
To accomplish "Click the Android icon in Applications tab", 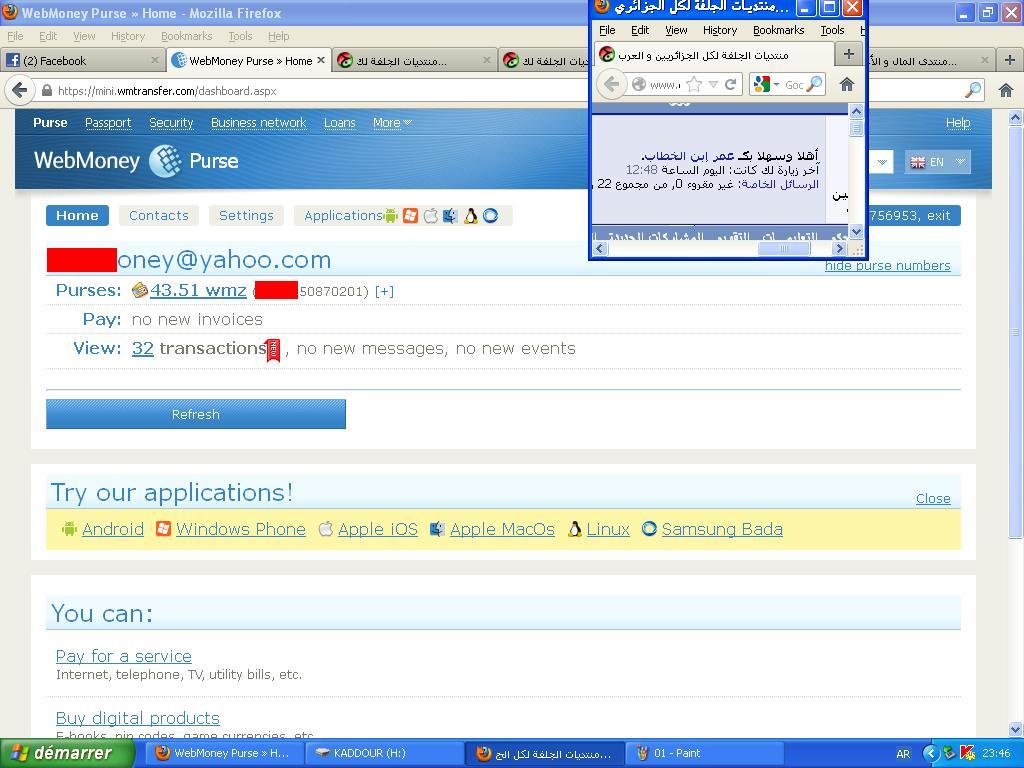I will [x=391, y=216].
